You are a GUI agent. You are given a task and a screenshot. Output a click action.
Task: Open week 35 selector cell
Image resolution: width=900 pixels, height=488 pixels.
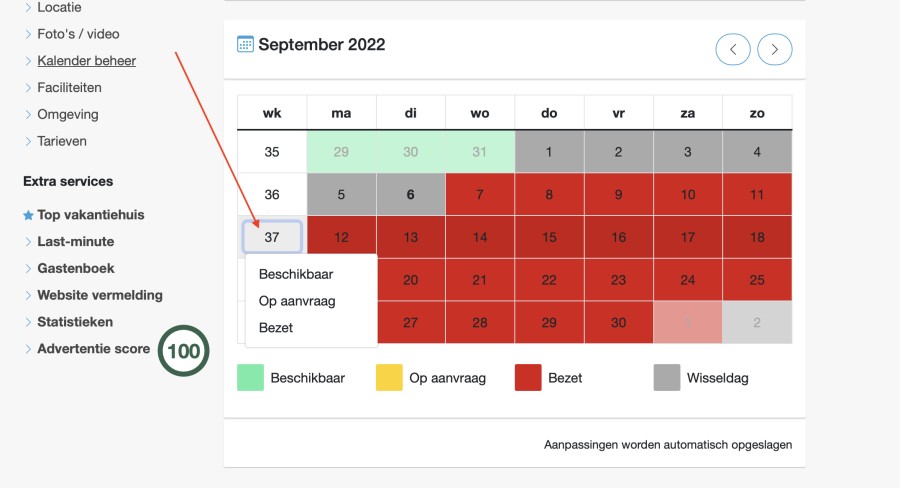272,152
